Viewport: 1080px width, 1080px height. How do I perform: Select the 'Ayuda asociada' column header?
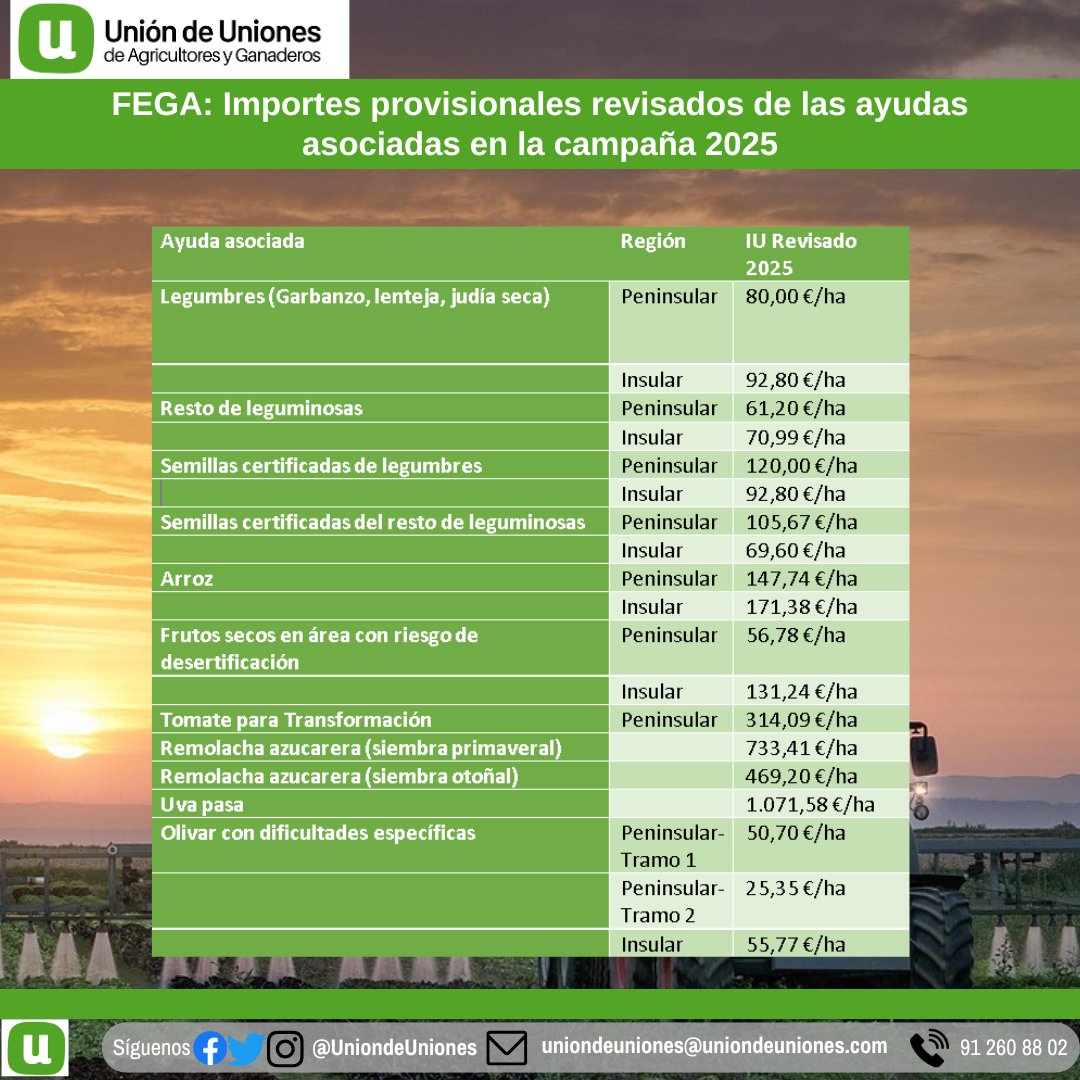click(232, 241)
